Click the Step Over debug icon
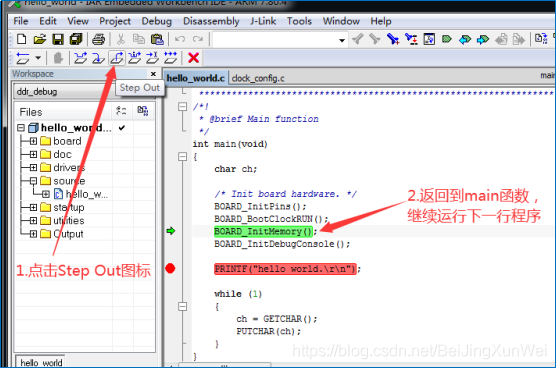Viewport: 556px width, 369px height. pyautogui.click(x=80, y=58)
